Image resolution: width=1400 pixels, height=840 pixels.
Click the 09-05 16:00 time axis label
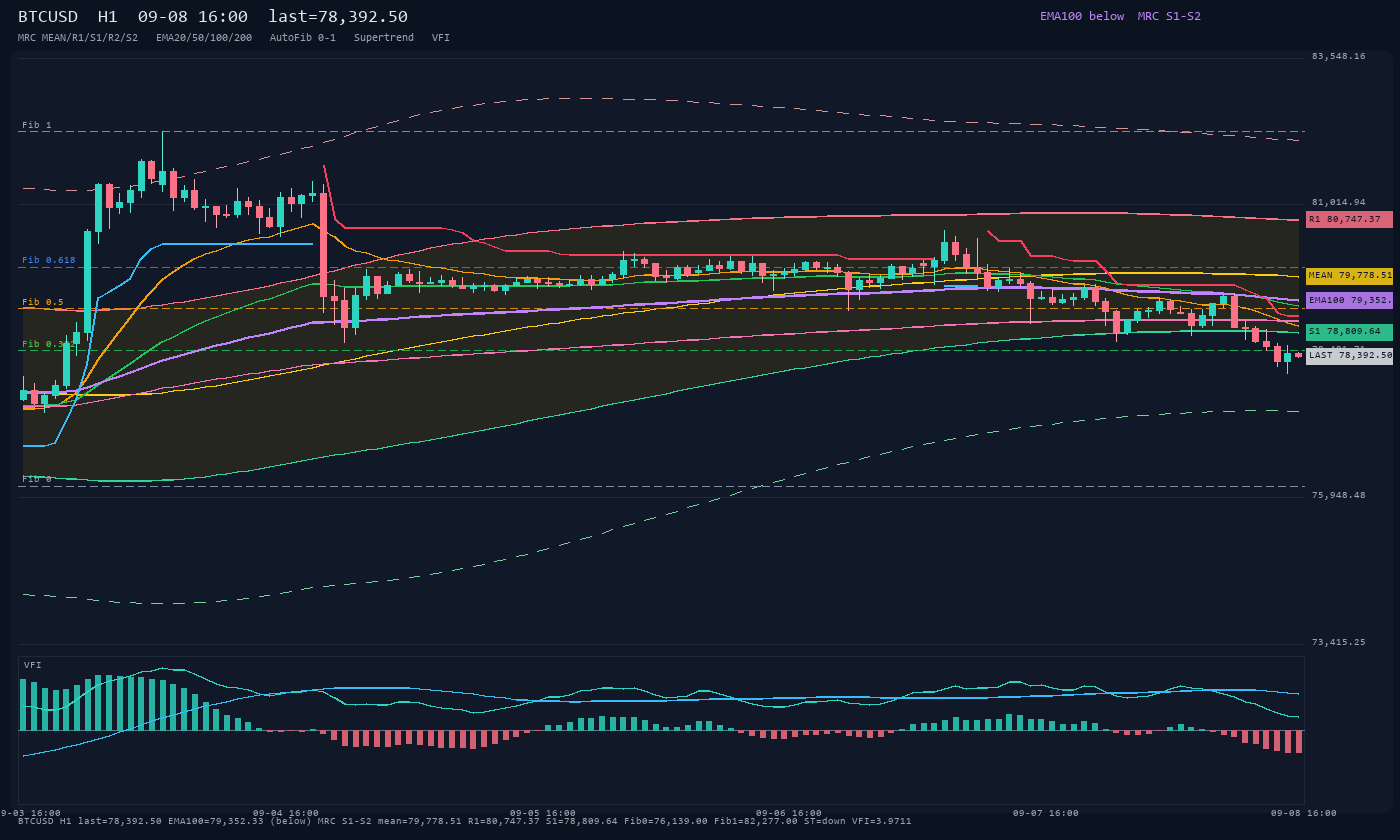[543, 813]
